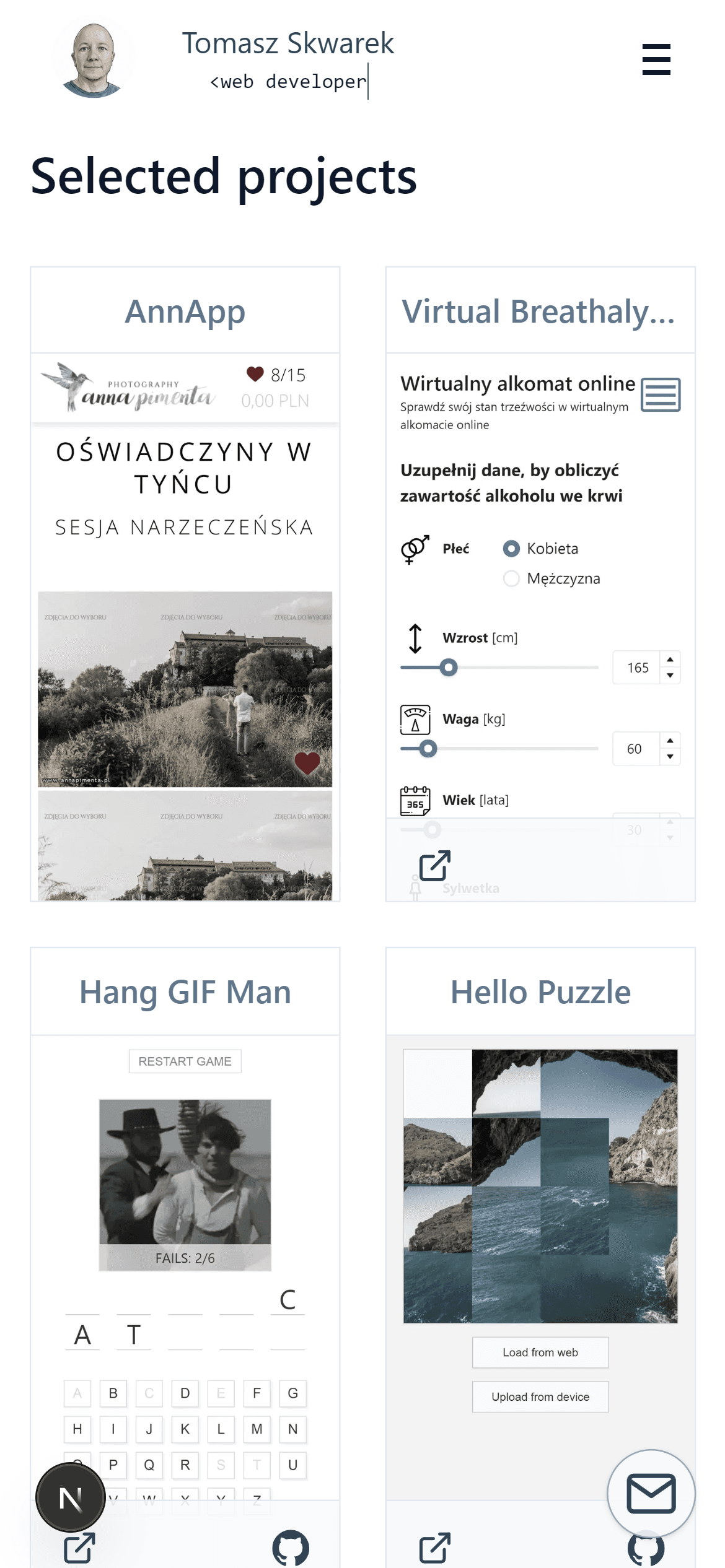This screenshot has height=1568, width=725.
Task: Click the Hello Puzzle sea cave image
Action: pyautogui.click(x=540, y=1186)
